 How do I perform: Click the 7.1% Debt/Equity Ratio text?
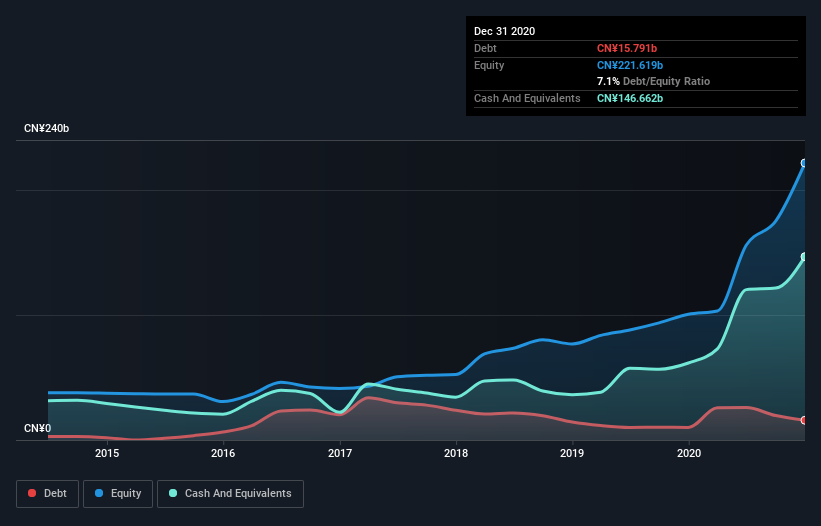click(x=653, y=81)
